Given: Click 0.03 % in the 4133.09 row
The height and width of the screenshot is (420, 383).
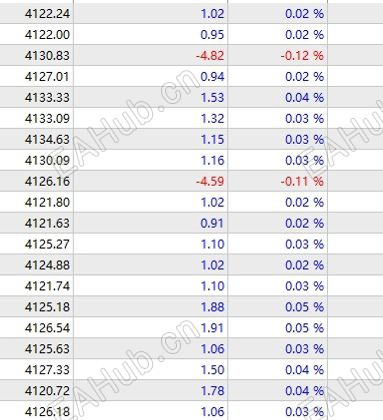Looking at the screenshot, I should tap(304, 119).
